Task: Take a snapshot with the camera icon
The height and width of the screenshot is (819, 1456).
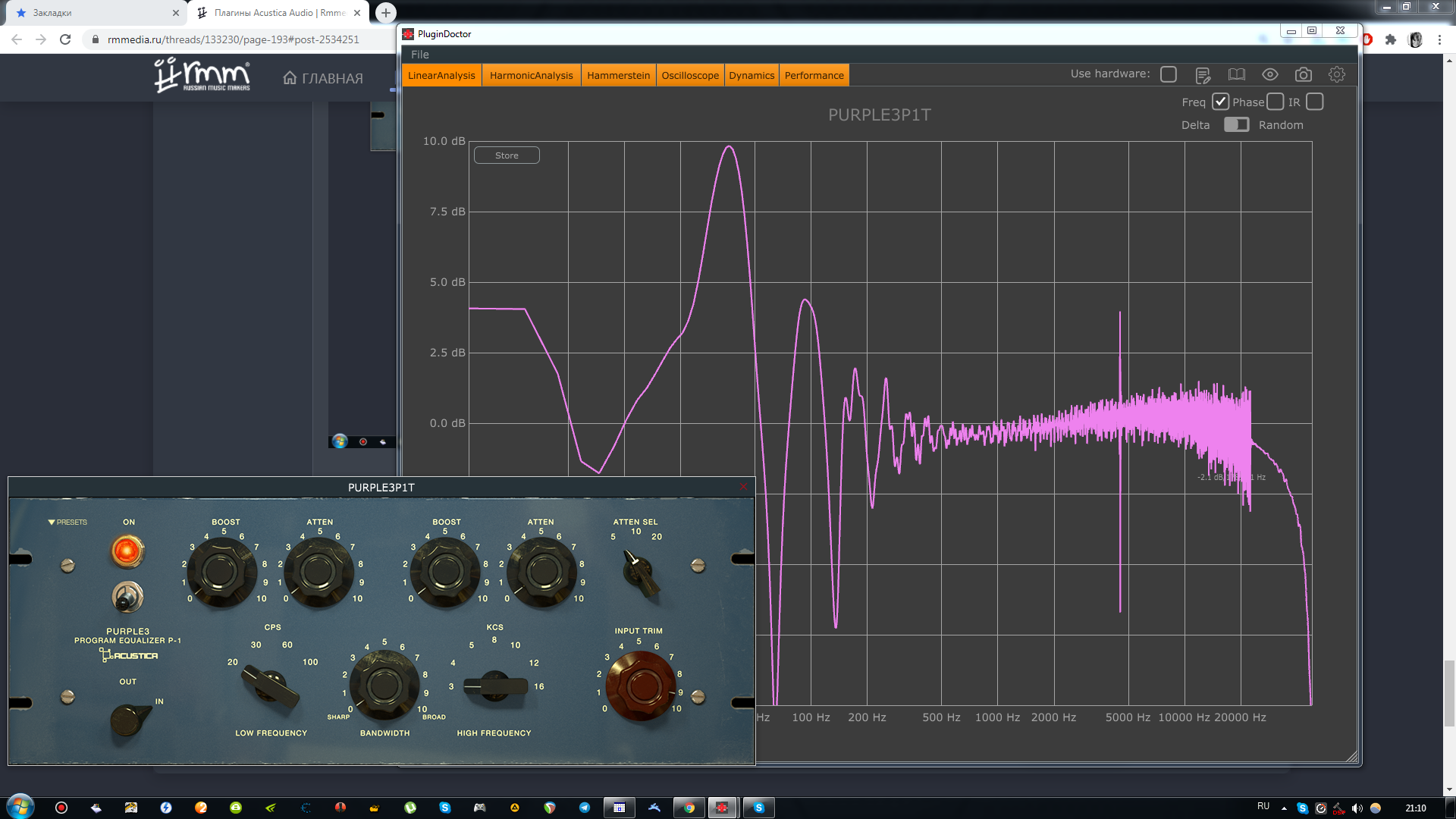Action: (x=1304, y=74)
